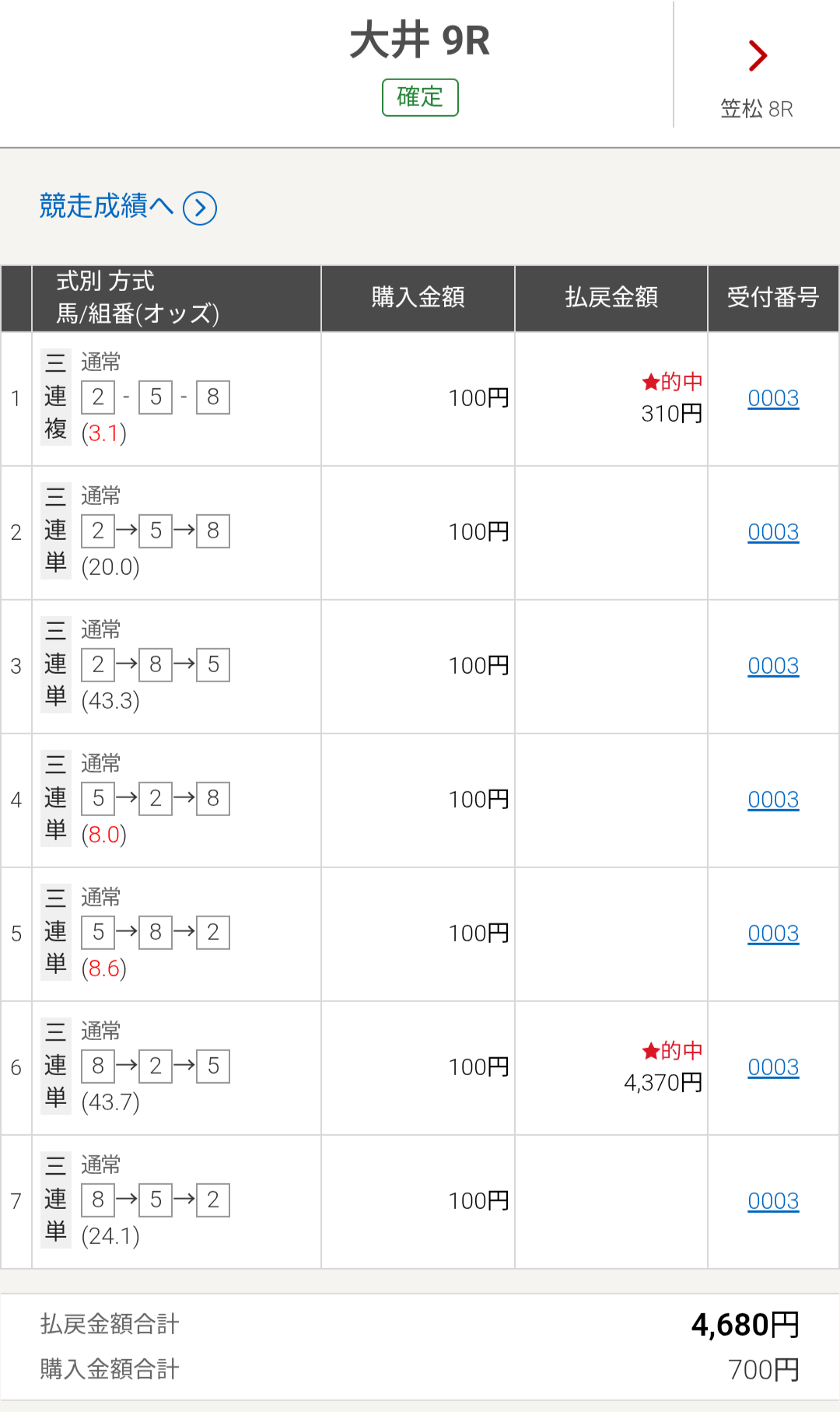
Task: Click the 4,680円 total payout amount
Action: pyautogui.click(x=745, y=1325)
